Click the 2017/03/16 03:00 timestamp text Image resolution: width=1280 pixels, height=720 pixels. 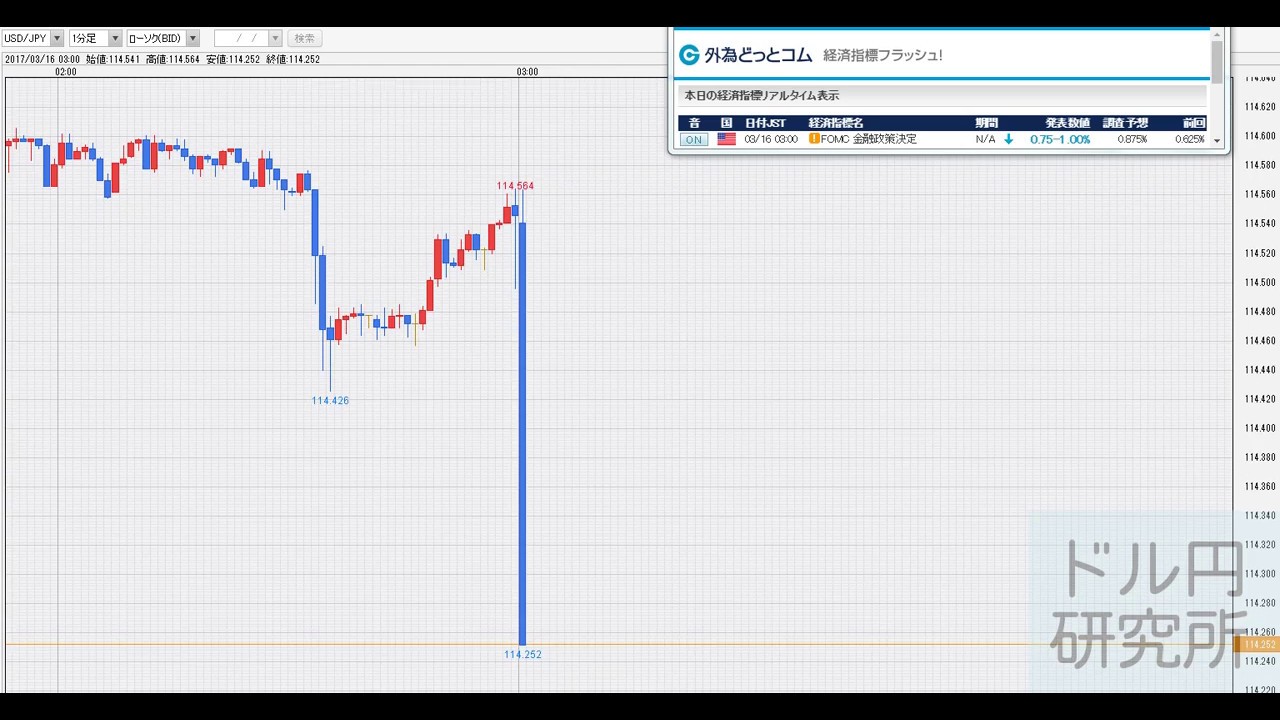pyautogui.click(x=42, y=59)
